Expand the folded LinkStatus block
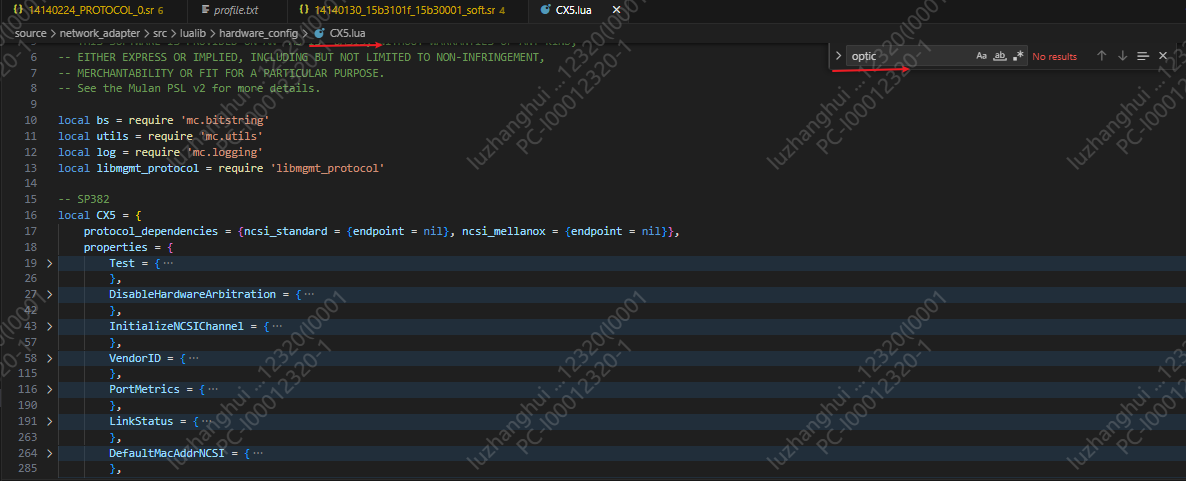1186x481 pixels. click(48, 422)
